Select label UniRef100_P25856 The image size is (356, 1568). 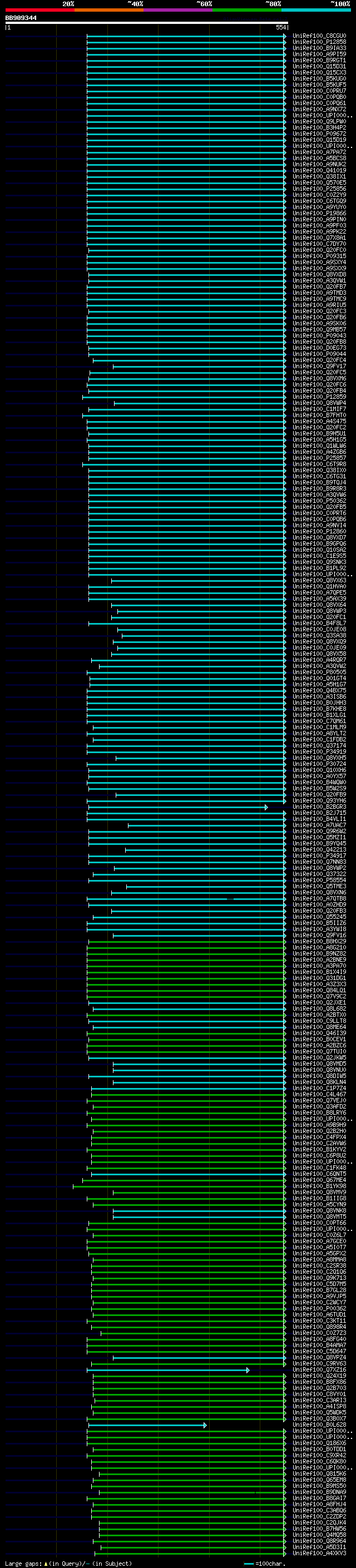(x=319, y=189)
